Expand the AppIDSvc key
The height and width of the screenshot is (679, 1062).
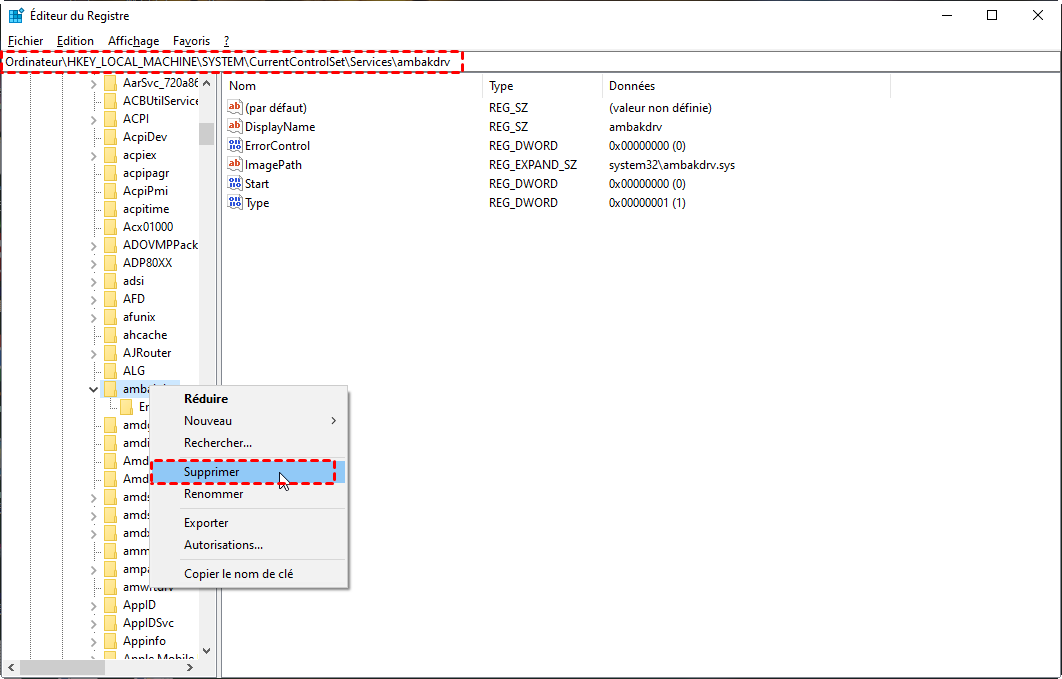pos(93,623)
